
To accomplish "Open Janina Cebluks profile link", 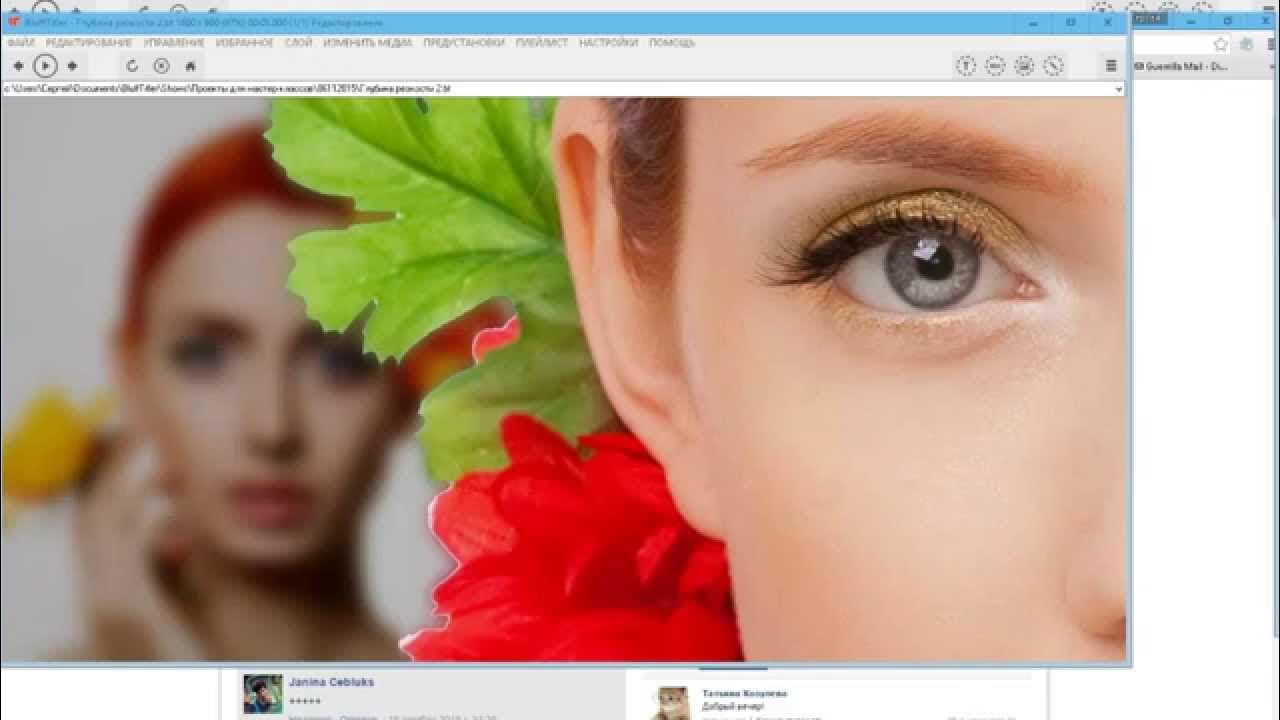I will coord(331,682).
